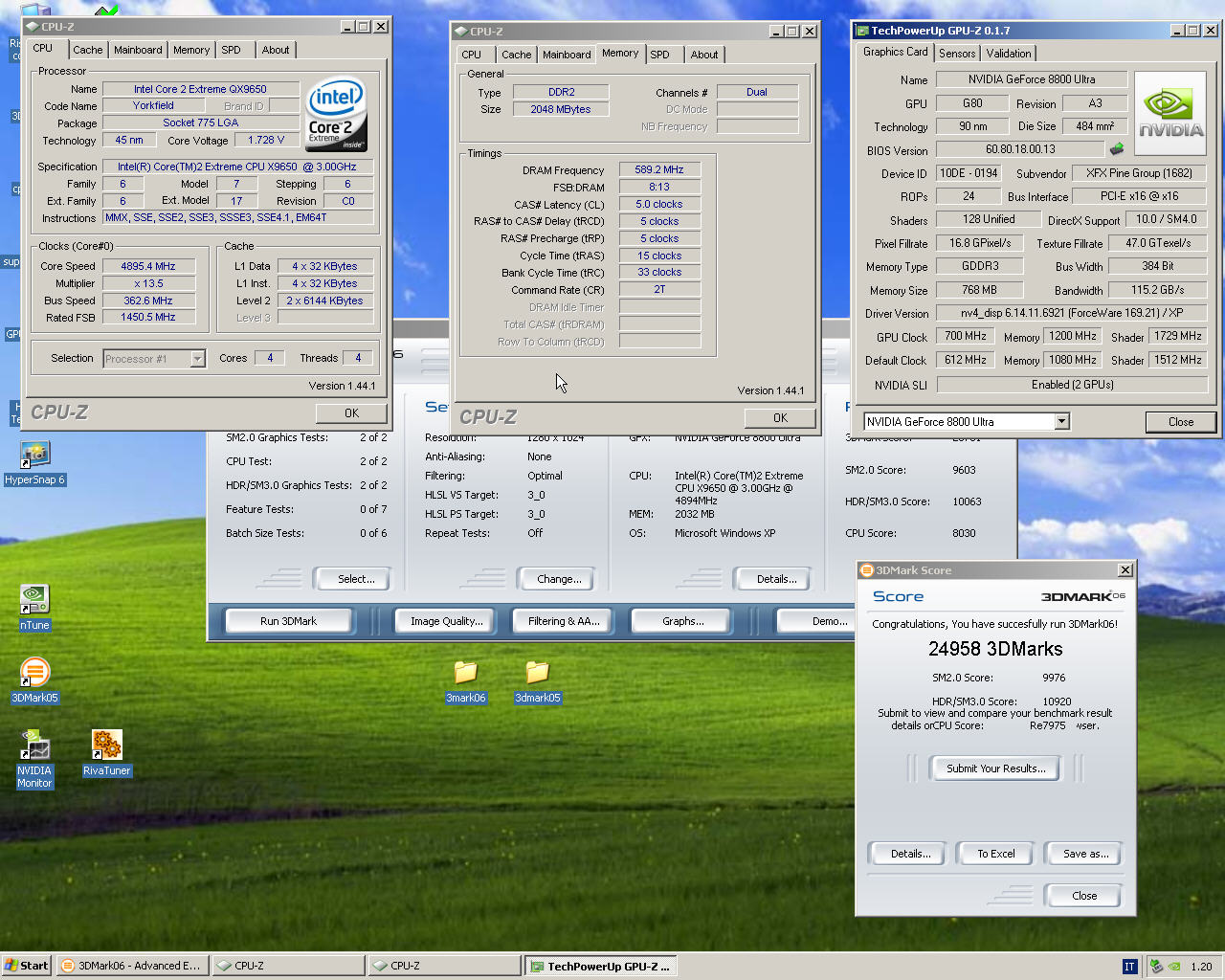Click OK in the left CPU-Z window
This screenshot has height=980, width=1225.
(x=351, y=413)
